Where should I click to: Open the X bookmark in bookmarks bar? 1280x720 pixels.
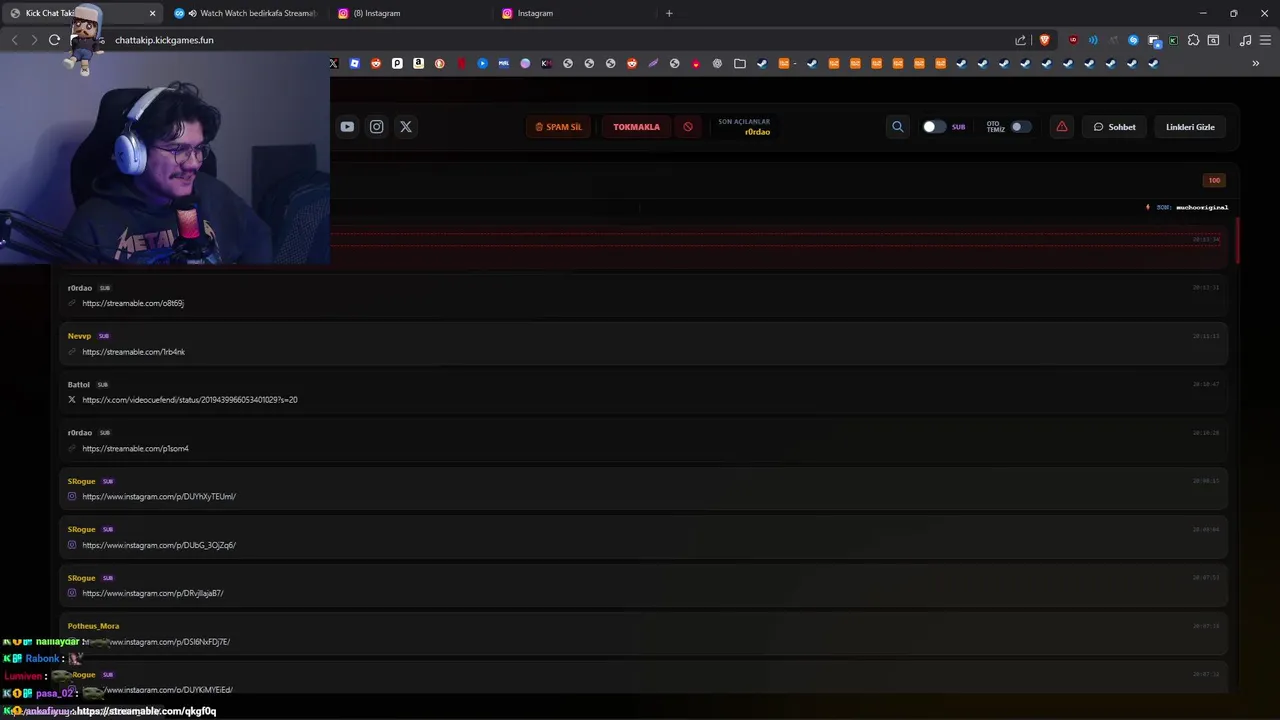click(334, 63)
